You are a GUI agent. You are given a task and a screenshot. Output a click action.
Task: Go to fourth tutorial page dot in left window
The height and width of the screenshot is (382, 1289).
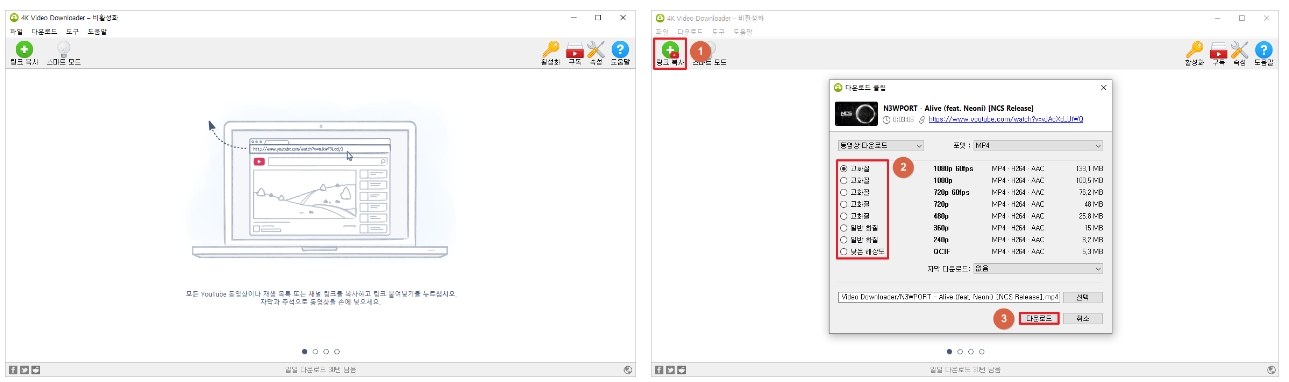[x=337, y=352]
